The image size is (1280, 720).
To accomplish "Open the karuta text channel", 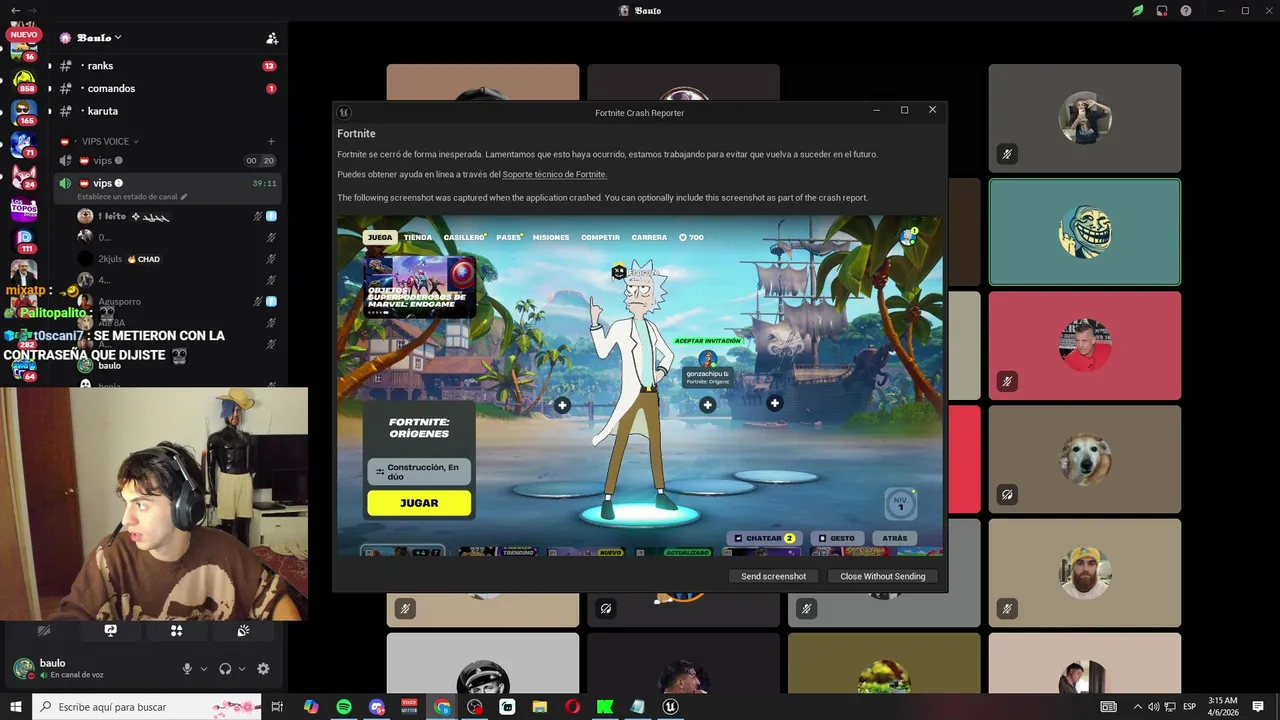I will pos(167,111).
